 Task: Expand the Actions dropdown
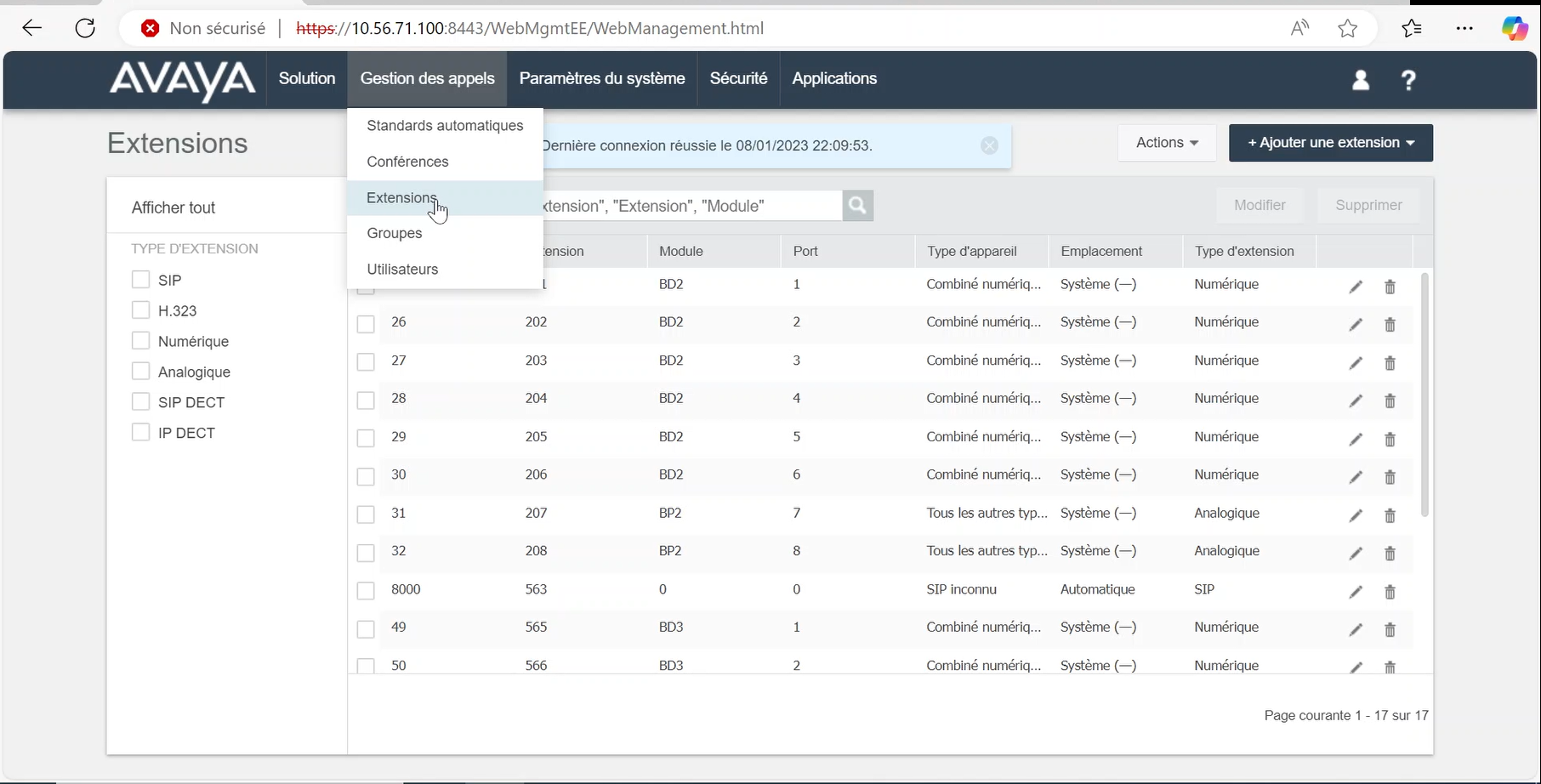[1167, 143]
